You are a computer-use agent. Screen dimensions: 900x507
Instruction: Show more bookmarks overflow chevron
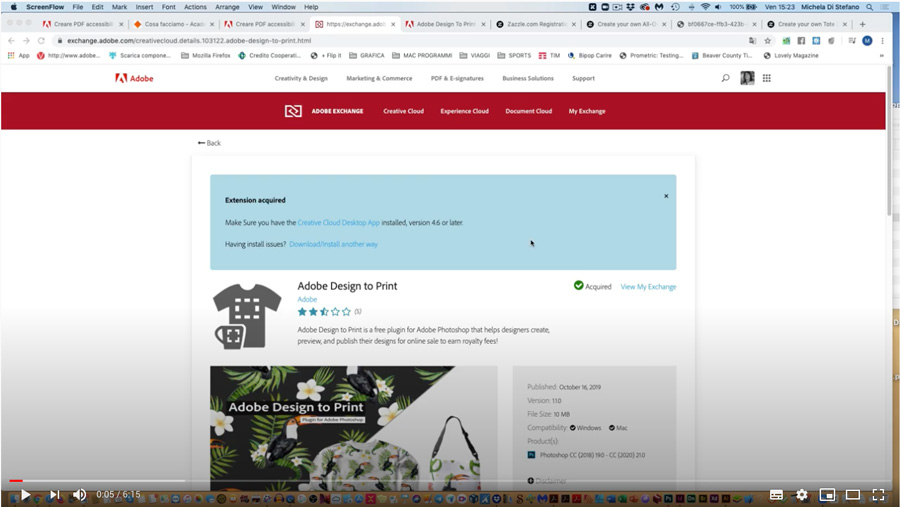[x=882, y=56]
